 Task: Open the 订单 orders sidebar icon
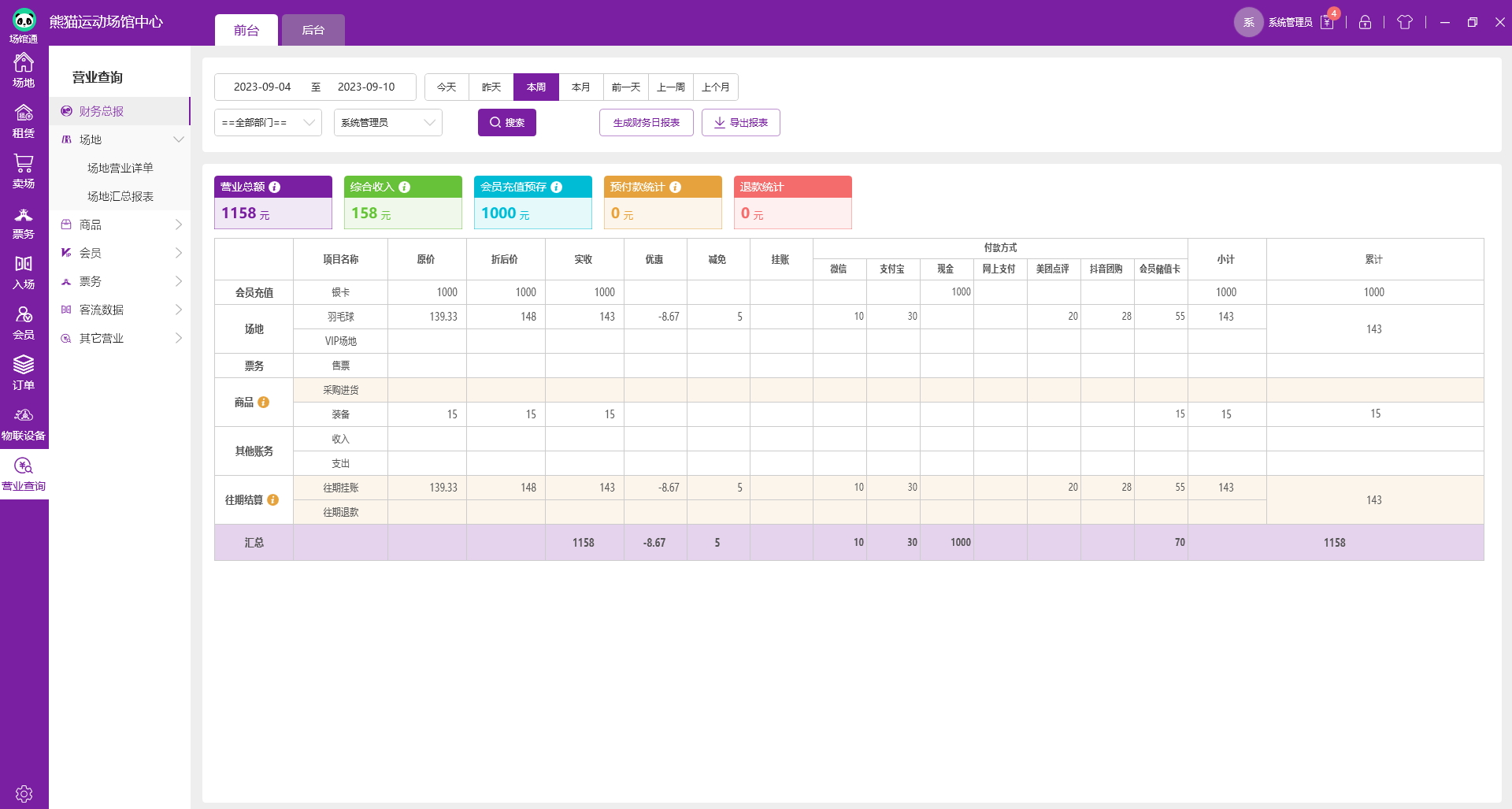(24, 373)
